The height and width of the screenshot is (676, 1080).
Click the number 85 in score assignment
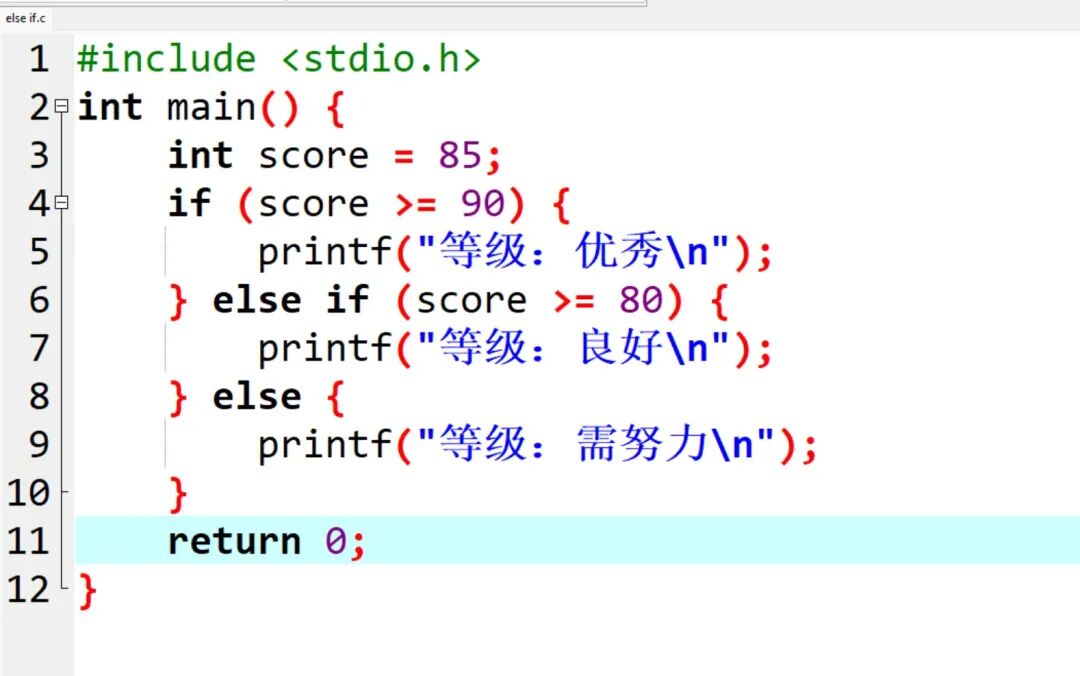coord(460,156)
